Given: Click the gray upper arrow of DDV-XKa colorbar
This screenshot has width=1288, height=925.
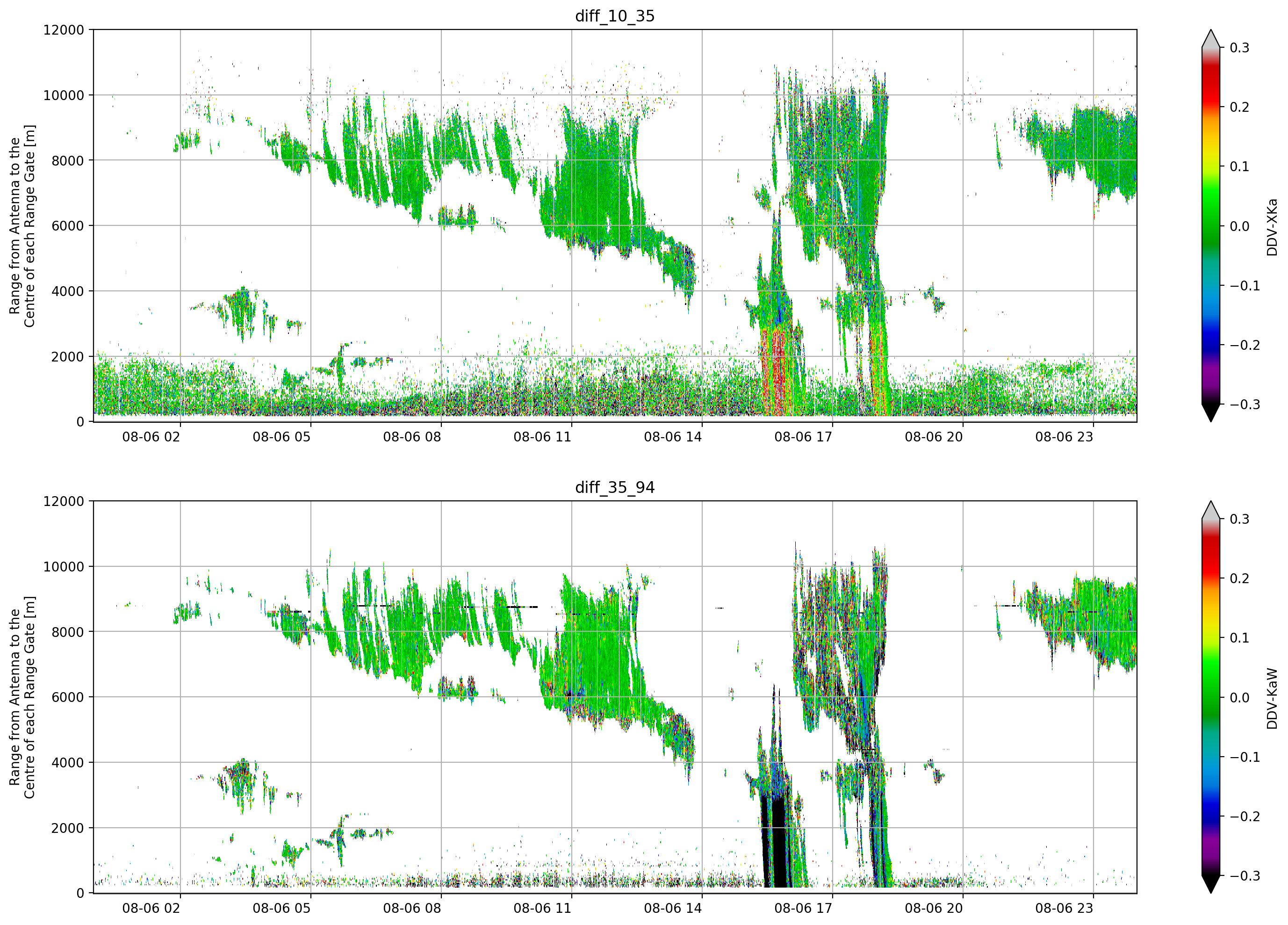Looking at the screenshot, I should tap(1211, 40).
